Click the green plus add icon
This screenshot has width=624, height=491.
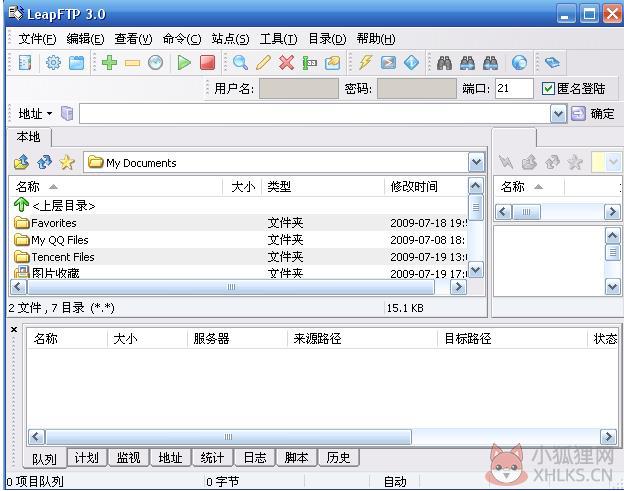pyautogui.click(x=109, y=63)
